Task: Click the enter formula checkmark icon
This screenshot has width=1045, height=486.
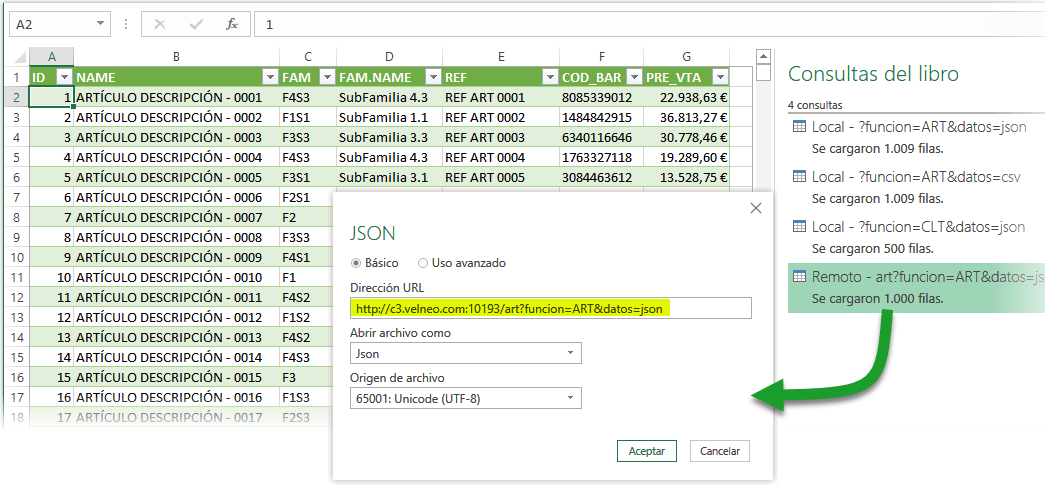Action: point(196,24)
